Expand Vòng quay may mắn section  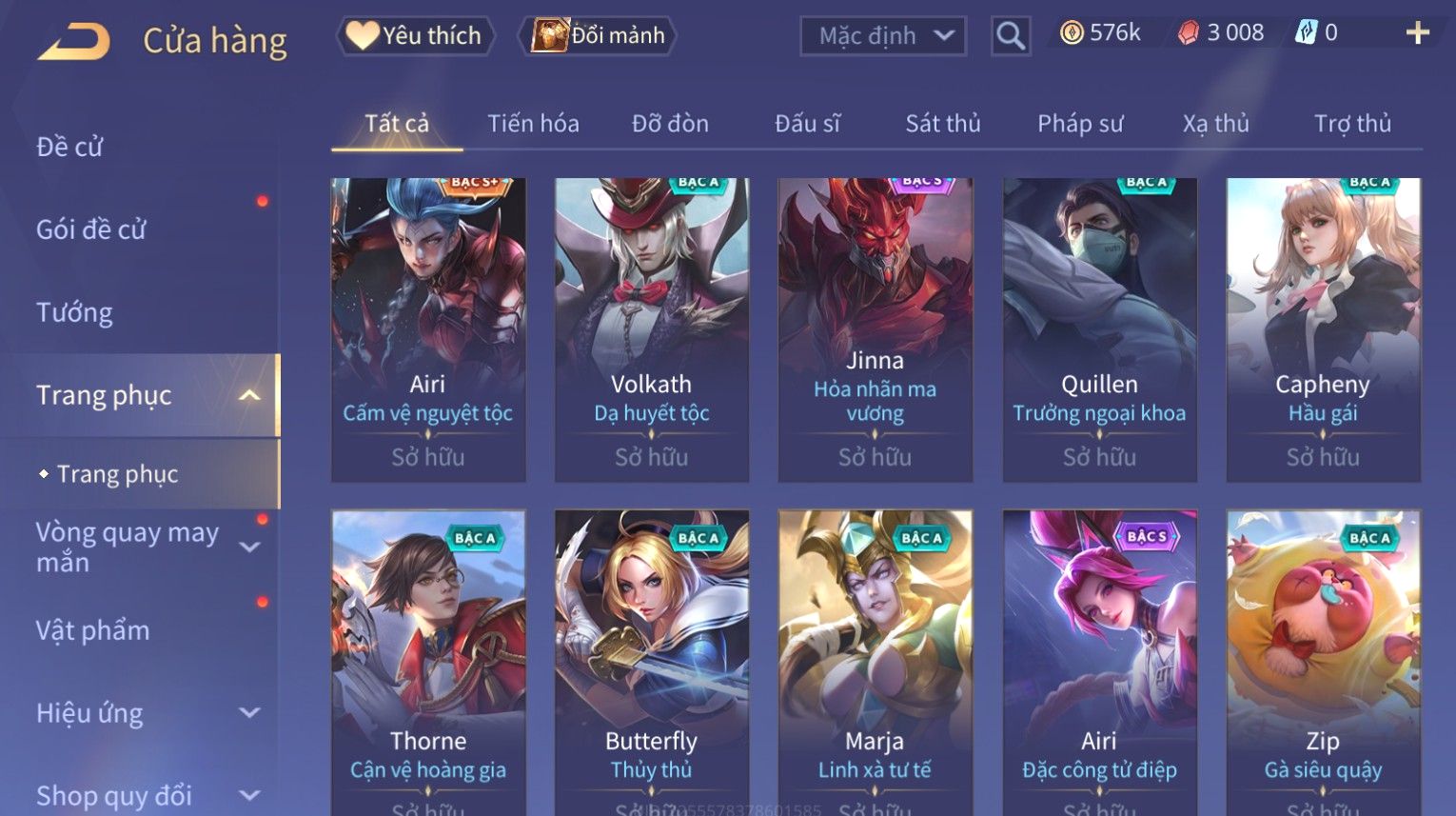click(x=249, y=547)
